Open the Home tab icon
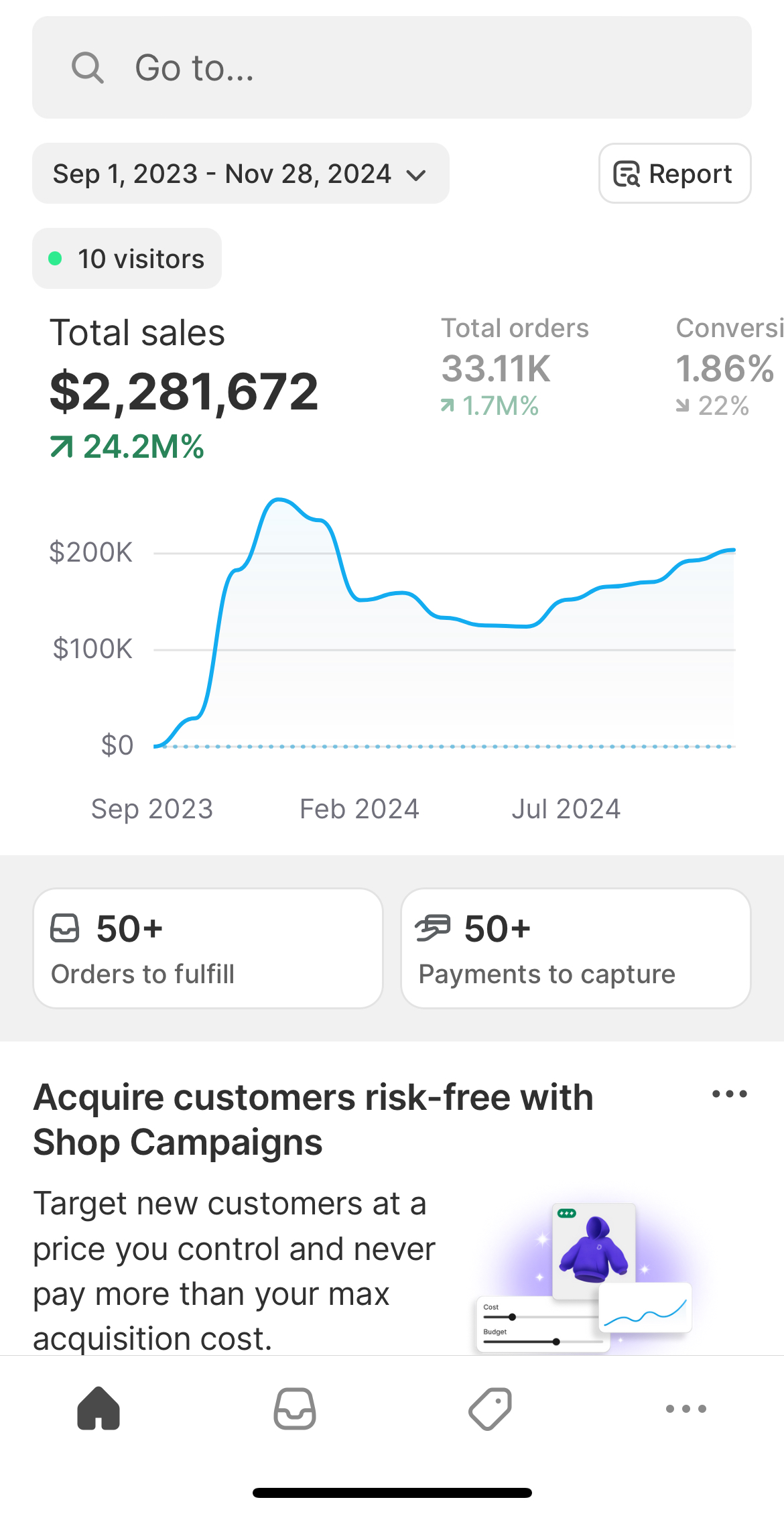784x1514 pixels. click(99, 1408)
